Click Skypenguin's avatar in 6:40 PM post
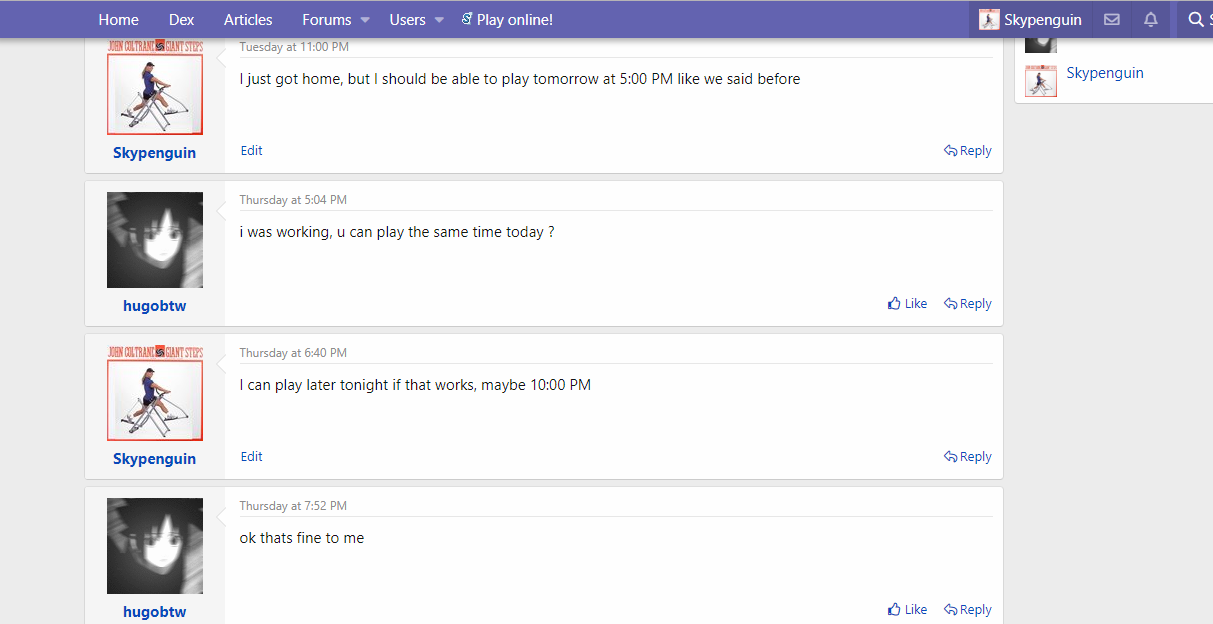 [155, 393]
